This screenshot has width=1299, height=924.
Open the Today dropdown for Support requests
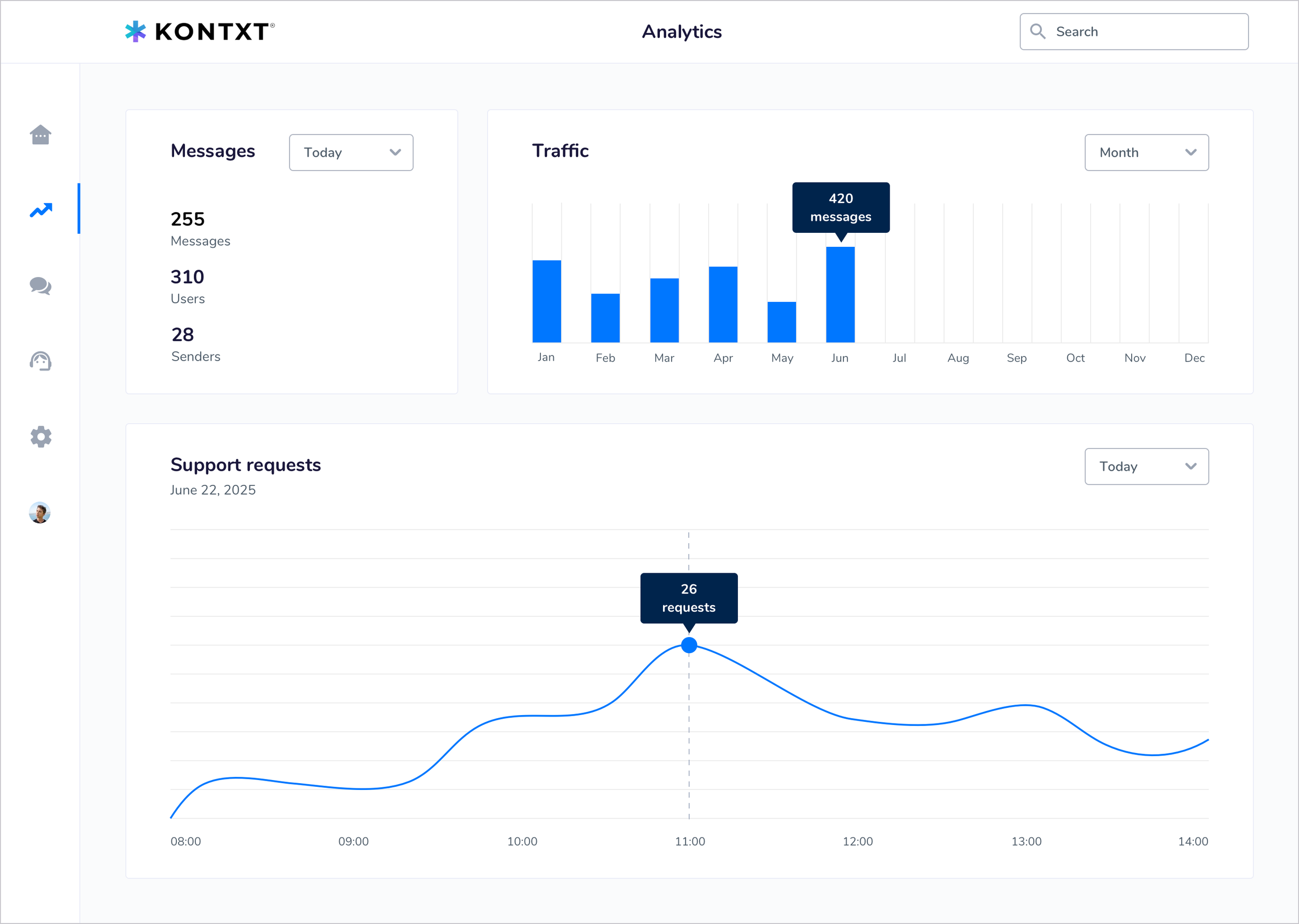pyautogui.click(x=1147, y=467)
